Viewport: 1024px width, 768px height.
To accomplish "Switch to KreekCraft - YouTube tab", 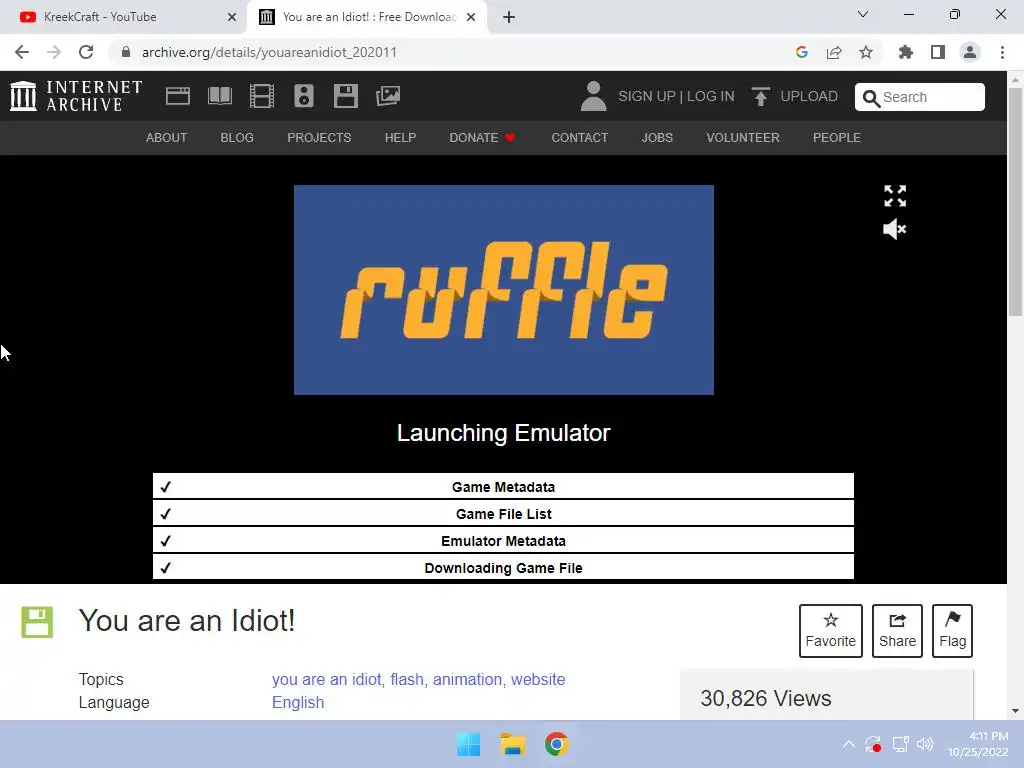I will 123,17.
